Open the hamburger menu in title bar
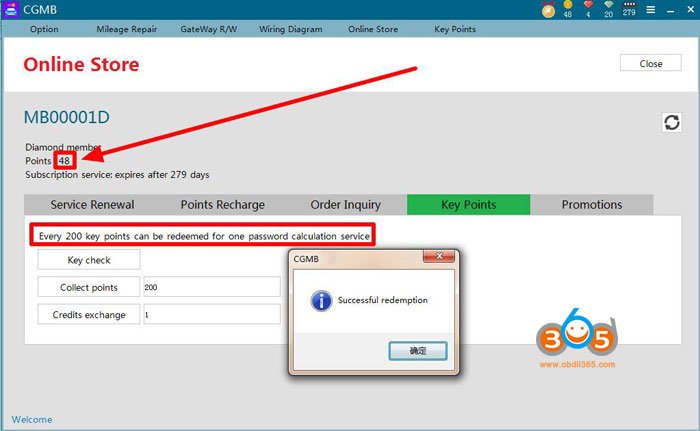The width and height of the screenshot is (700, 431). (651, 10)
